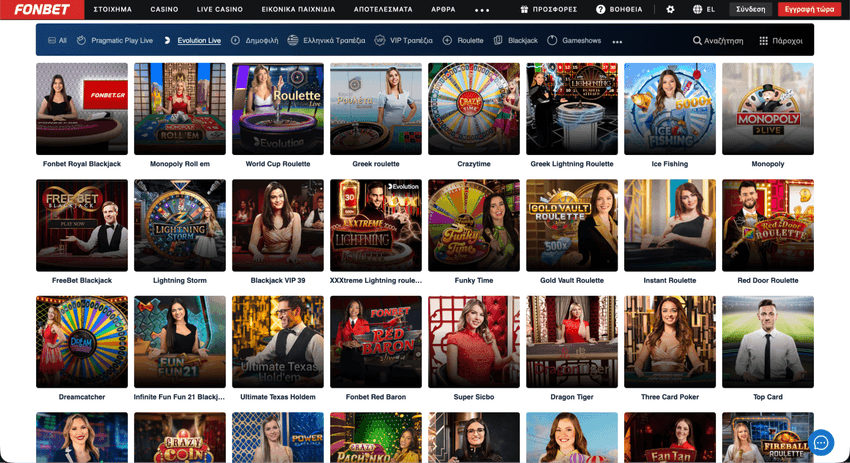Click the gift offers icon

(x=524, y=9)
